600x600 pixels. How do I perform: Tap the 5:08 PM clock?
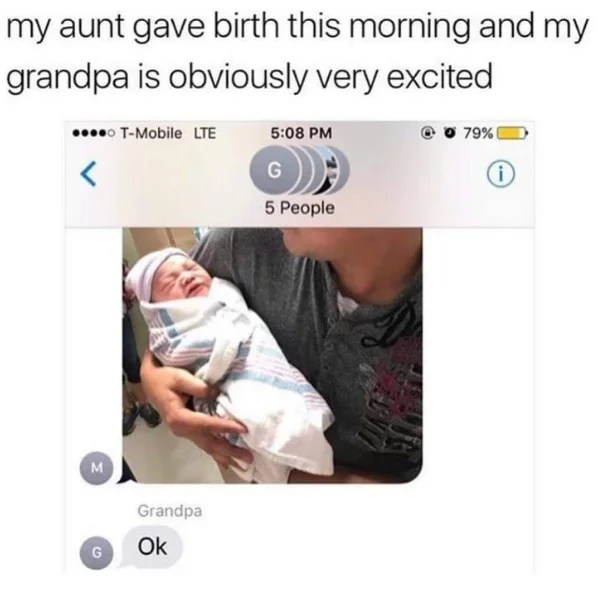click(x=301, y=133)
